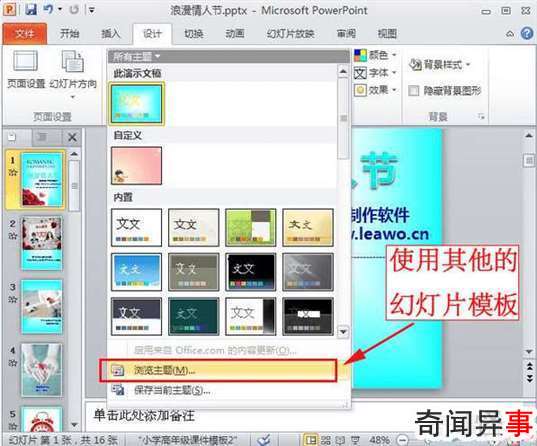Click theme gallery scrollbar up arrow

343,72
